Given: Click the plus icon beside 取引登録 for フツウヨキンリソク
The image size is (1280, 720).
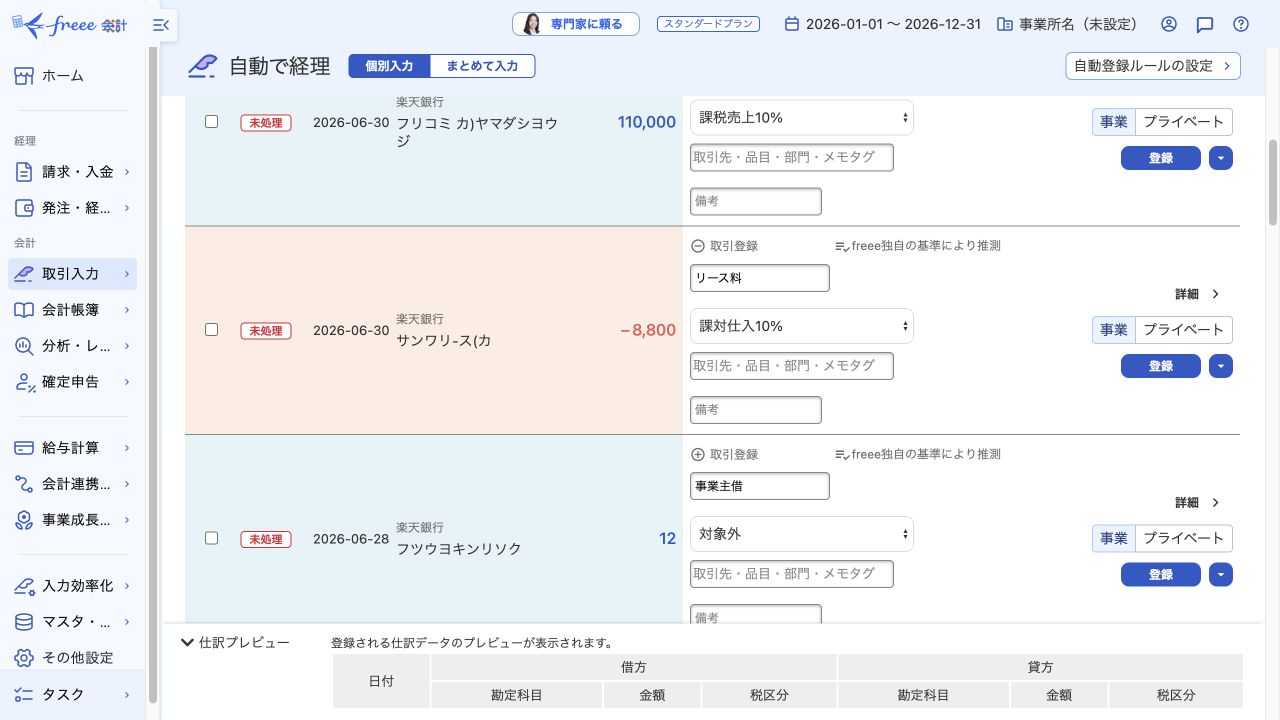Looking at the screenshot, I should click(698, 454).
